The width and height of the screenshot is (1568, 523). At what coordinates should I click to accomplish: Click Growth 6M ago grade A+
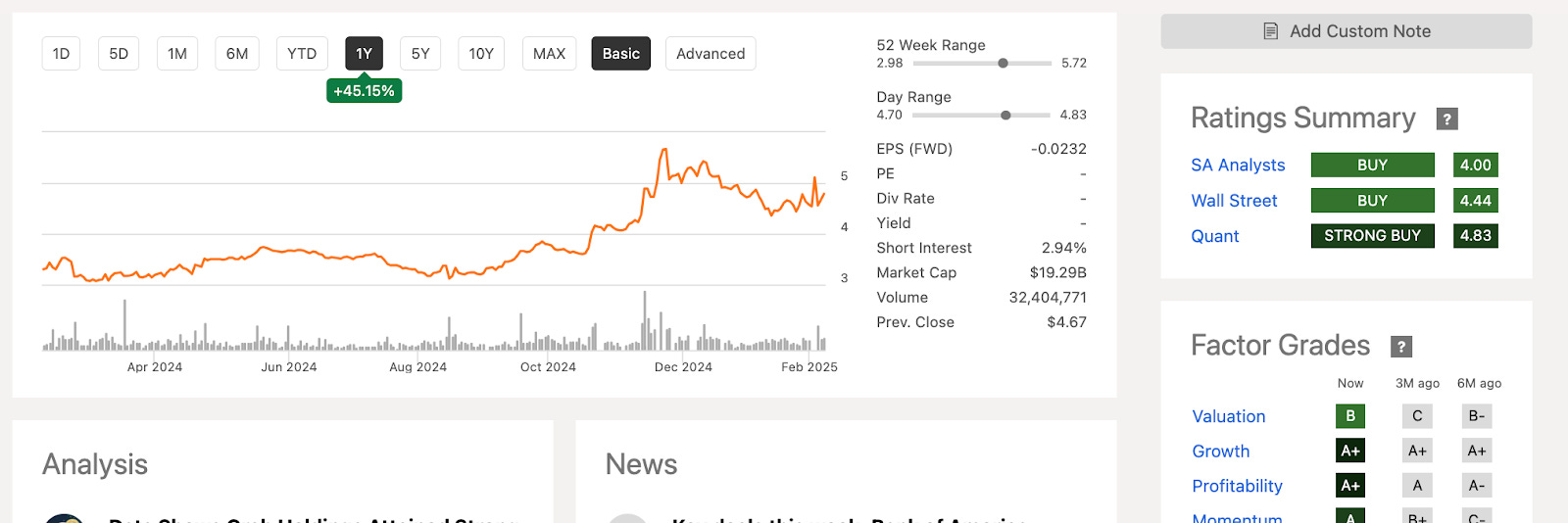[1477, 452]
